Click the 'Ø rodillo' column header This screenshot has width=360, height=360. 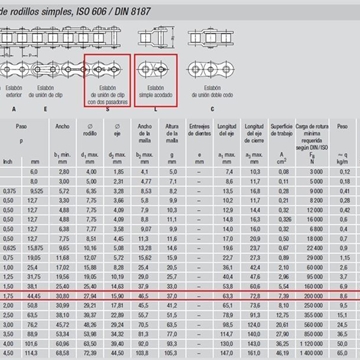pos(90,130)
